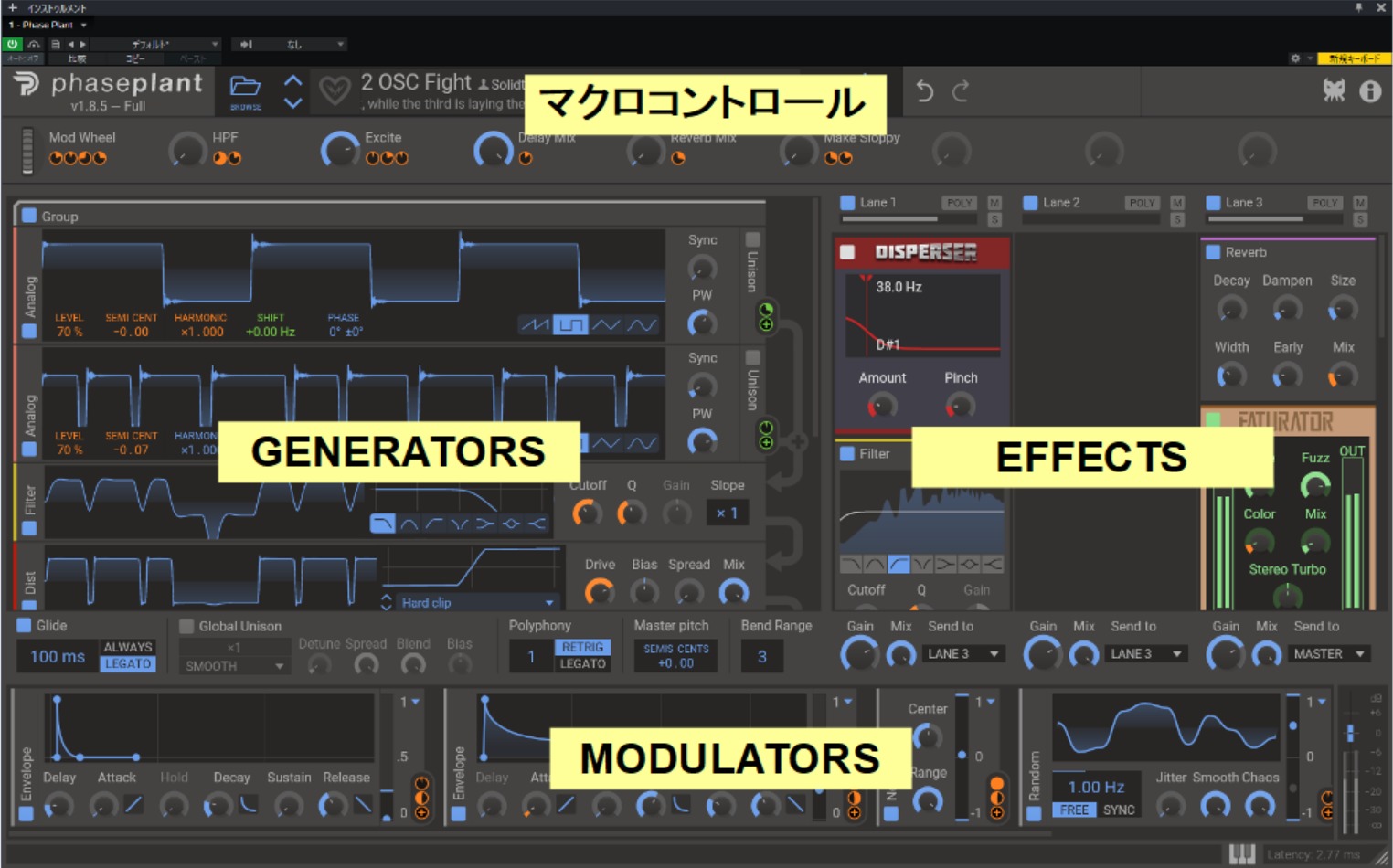Select the sawtooth waveform on first oscillator
The image size is (1393, 868).
[534, 325]
